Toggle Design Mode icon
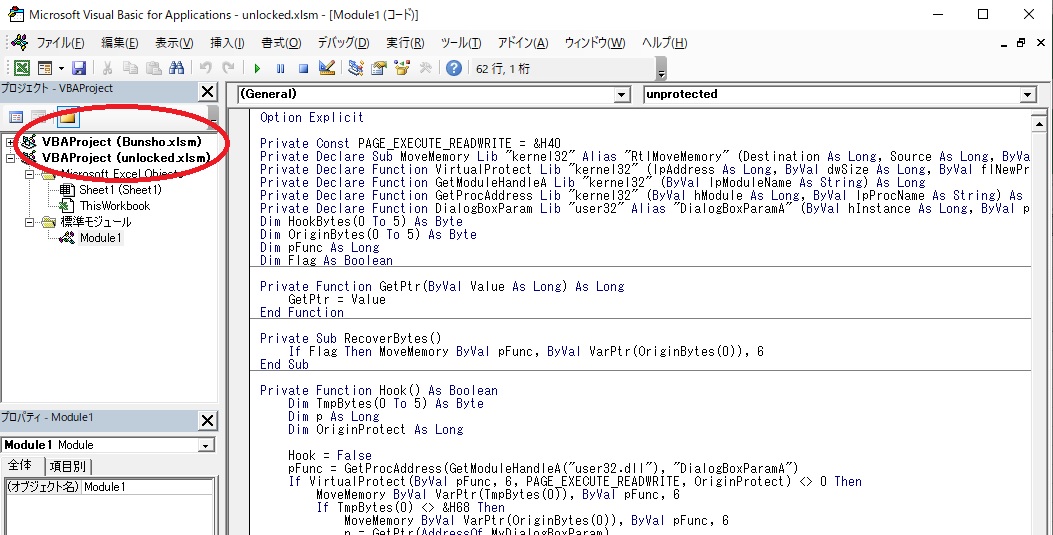Viewport: 1053px width, 535px height. [326, 68]
